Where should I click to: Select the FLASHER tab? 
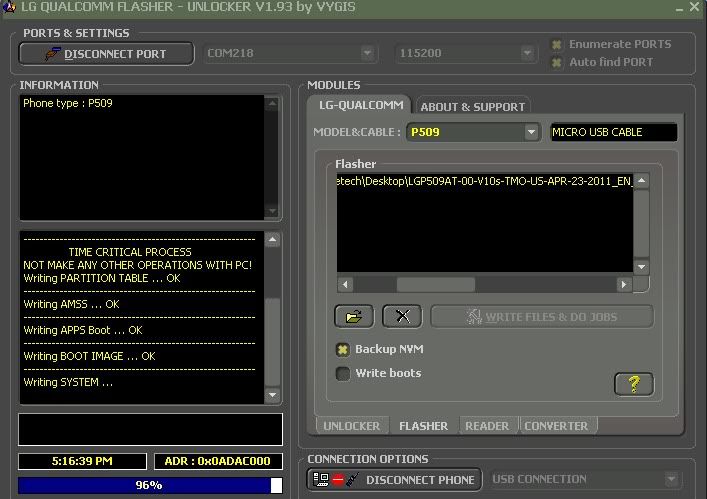point(423,426)
